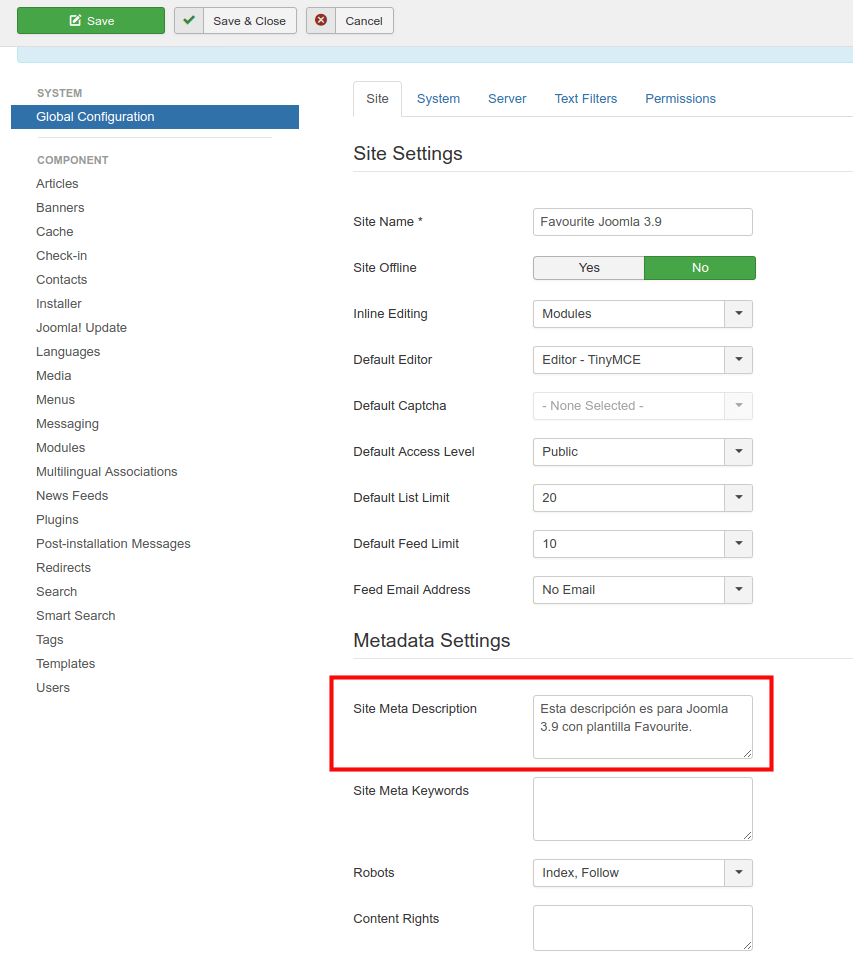Open Tags component settings

pos(50,640)
